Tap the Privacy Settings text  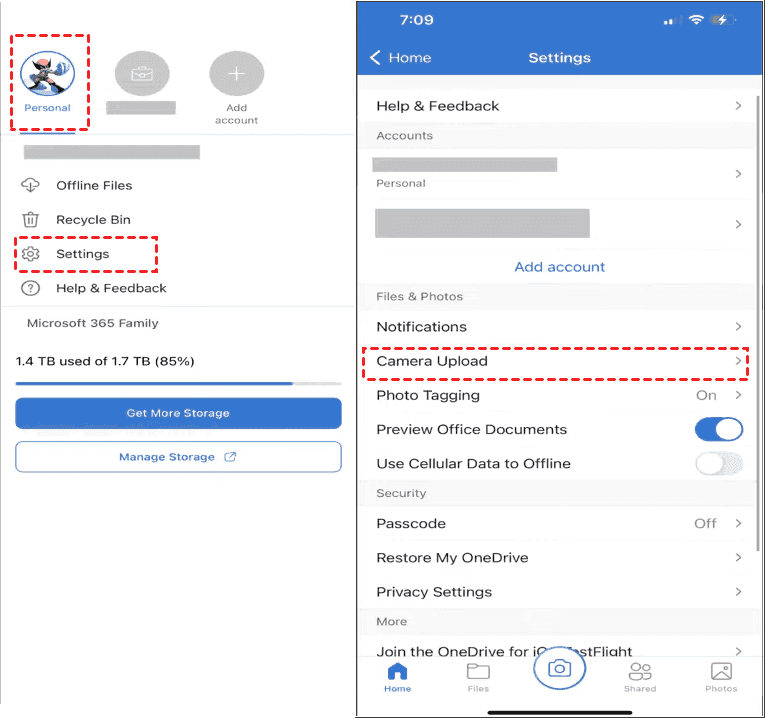434,592
